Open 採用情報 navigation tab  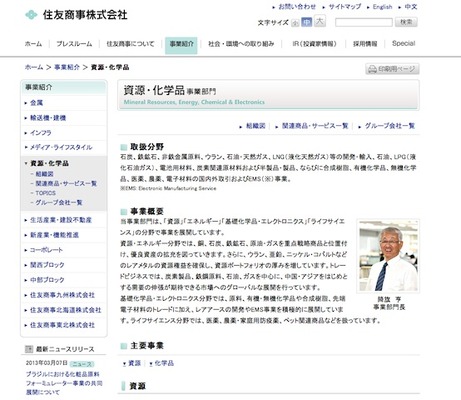pos(365,44)
